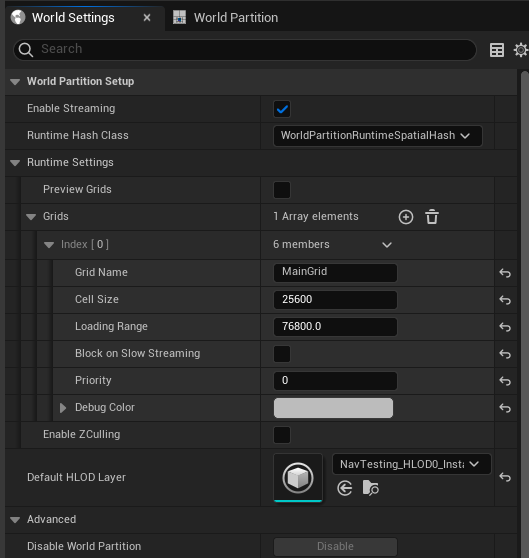Click the "Disable World Partition" label
Screen dimensions: 529x558
(84, 546)
